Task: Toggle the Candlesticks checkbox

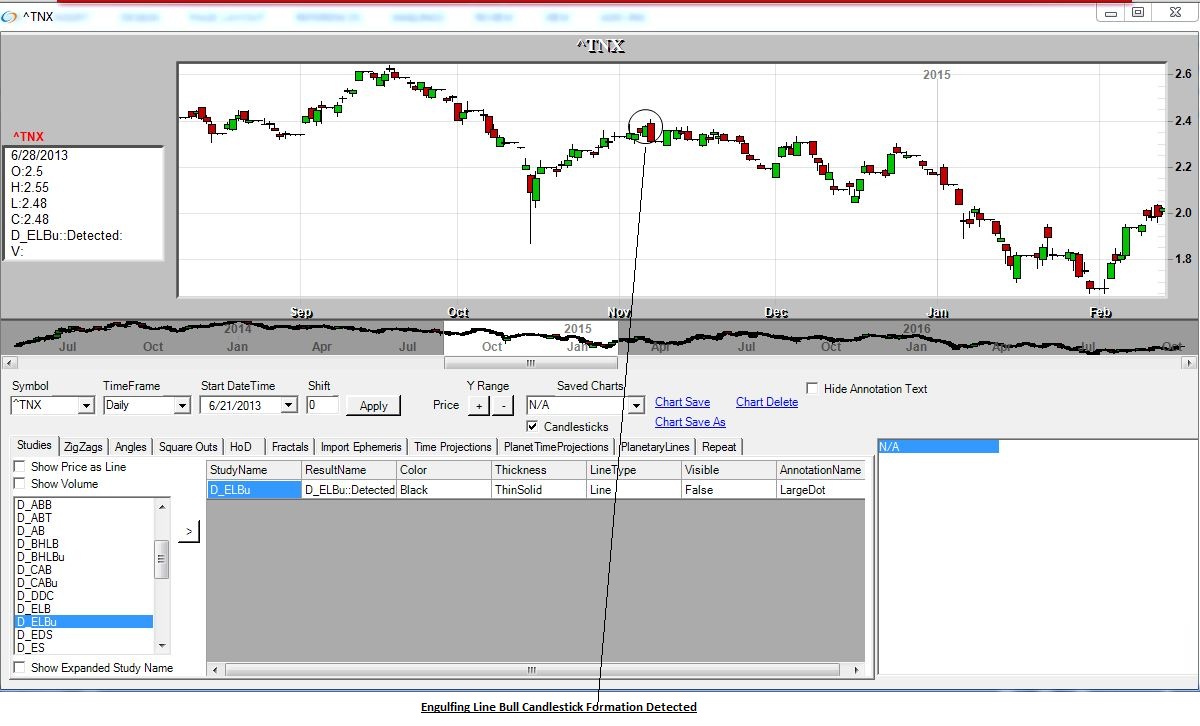Action: pos(533,427)
